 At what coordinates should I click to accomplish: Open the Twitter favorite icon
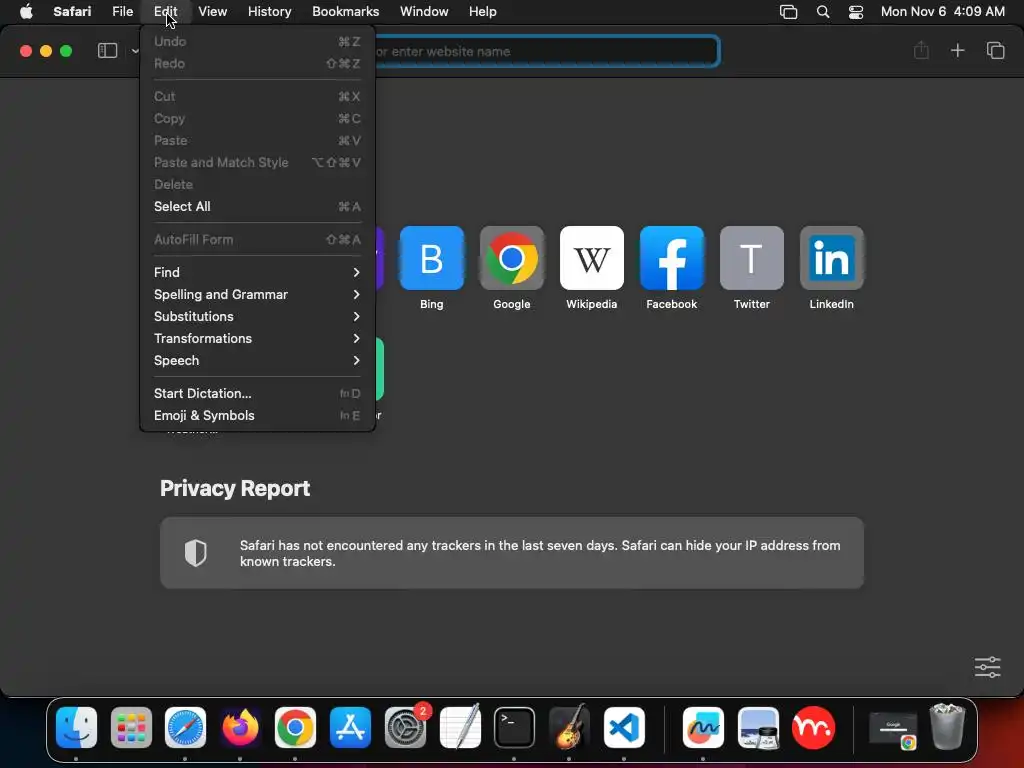tap(752, 258)
